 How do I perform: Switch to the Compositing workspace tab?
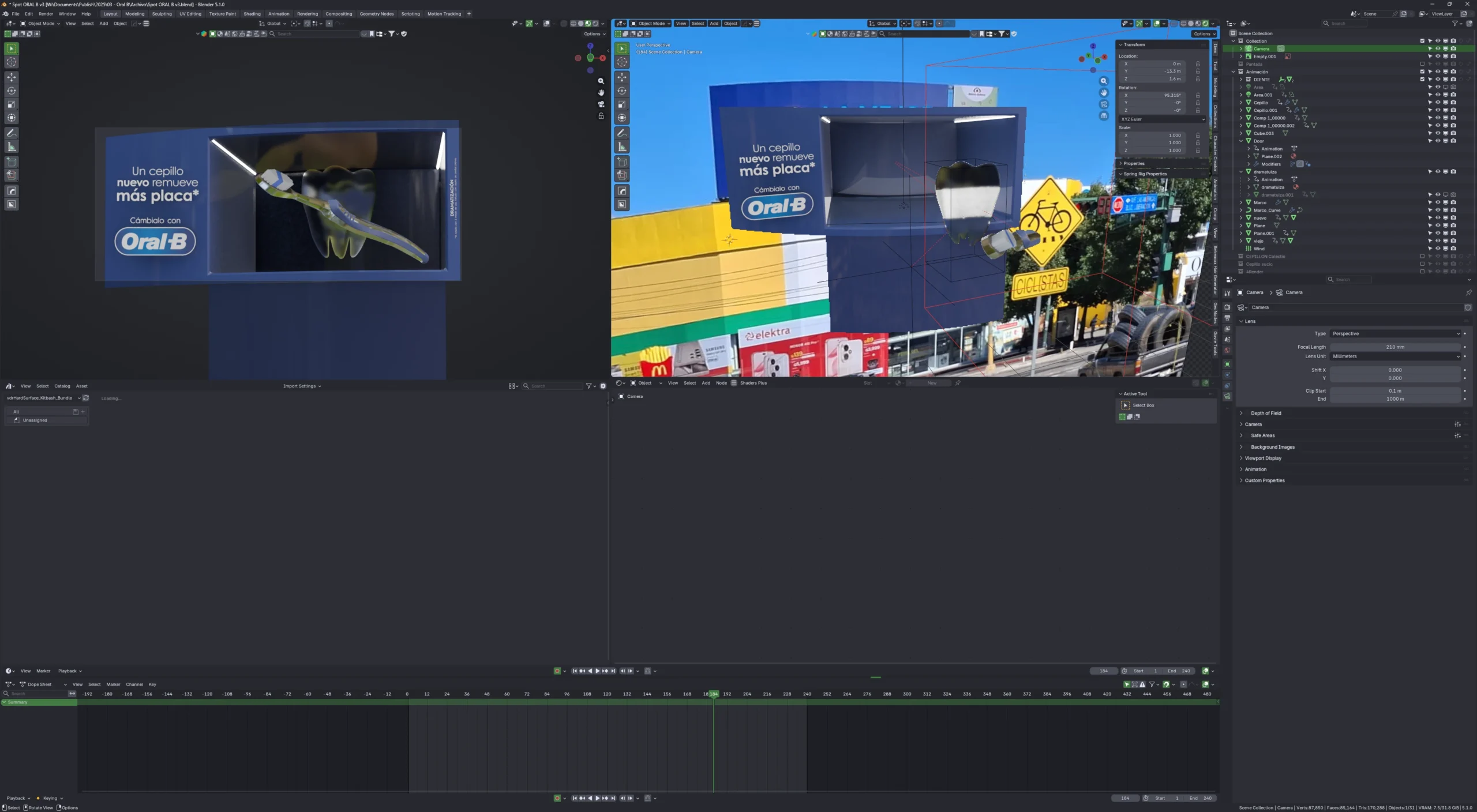click(x=339, y=14)
